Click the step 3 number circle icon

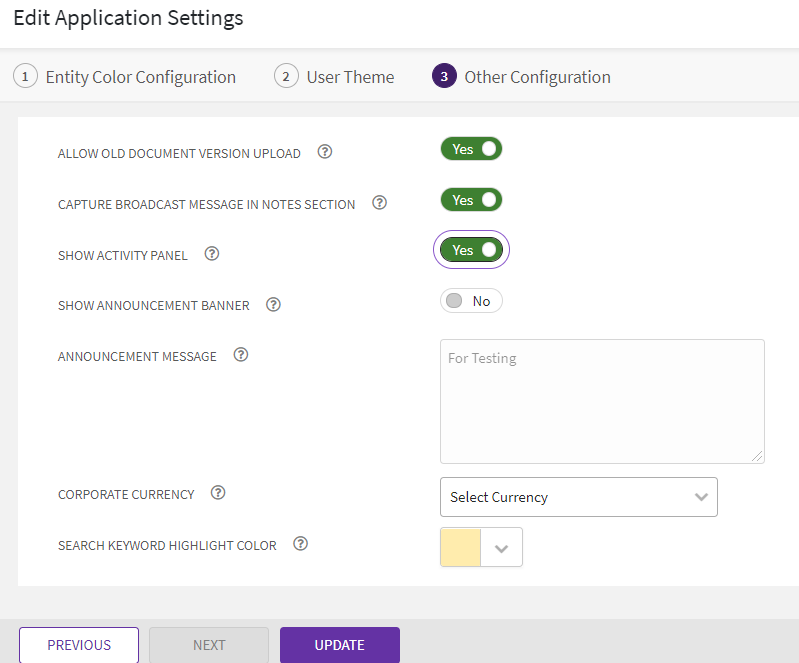(x=444, y=77)
